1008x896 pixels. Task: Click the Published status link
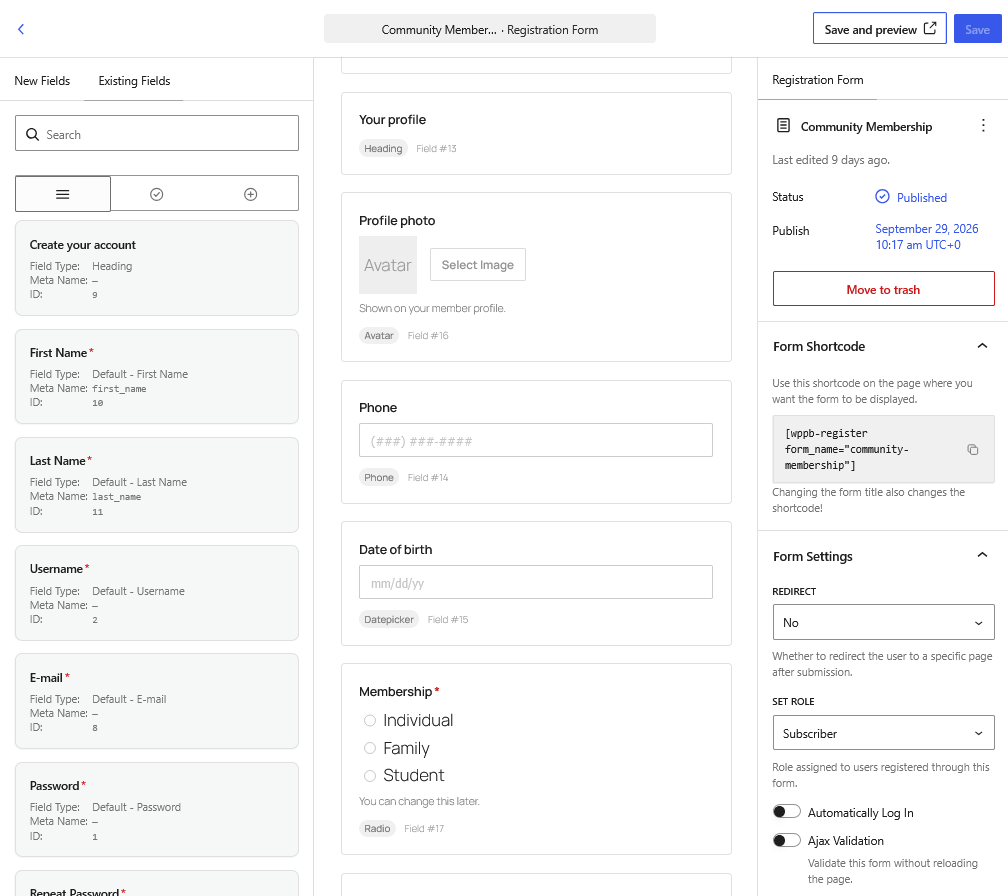921,198
